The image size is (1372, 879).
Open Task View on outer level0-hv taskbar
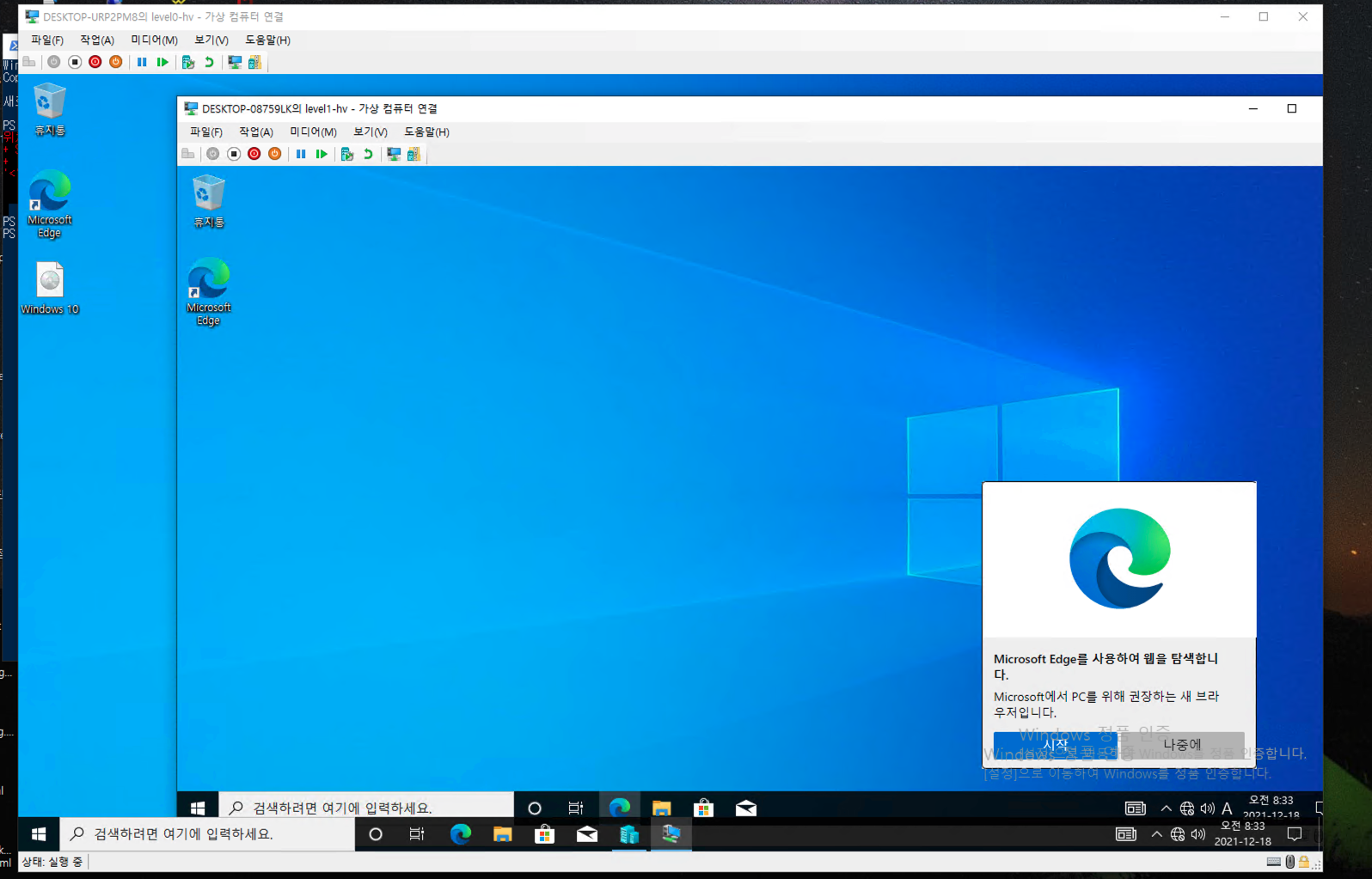(417, 833)
